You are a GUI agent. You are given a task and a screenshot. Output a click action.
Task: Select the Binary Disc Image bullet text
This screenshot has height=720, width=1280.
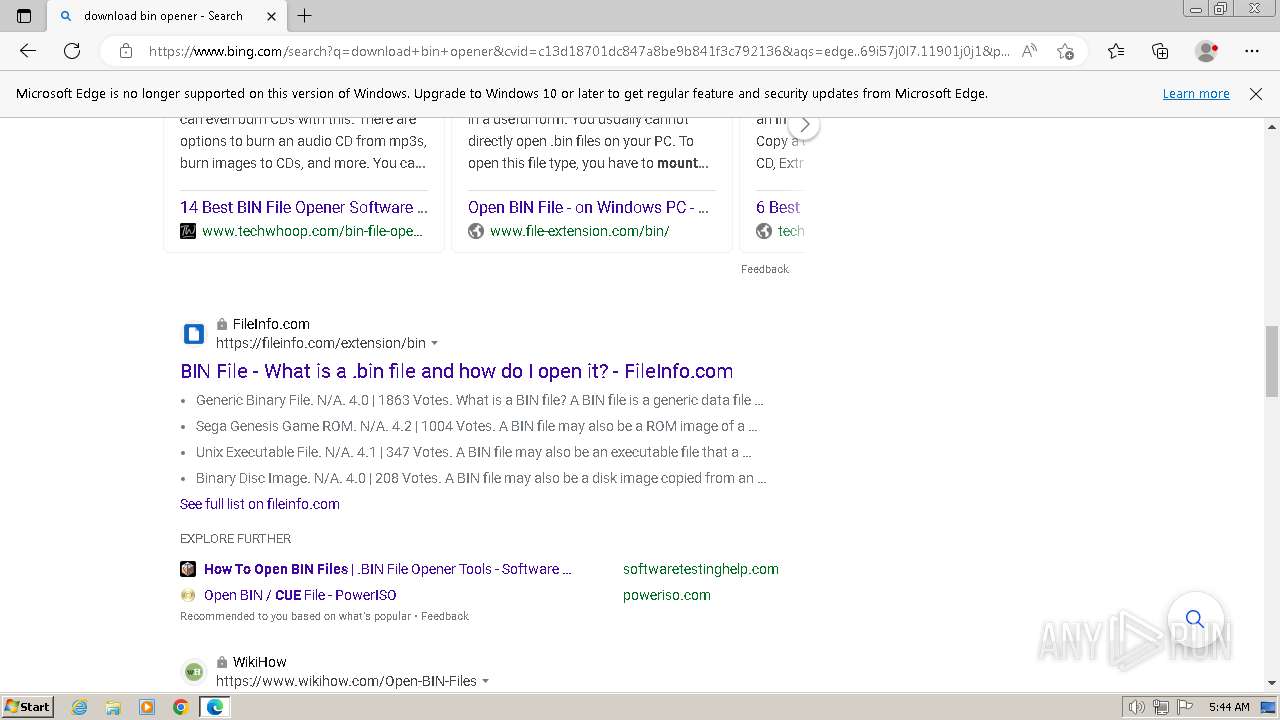point(482,478)
